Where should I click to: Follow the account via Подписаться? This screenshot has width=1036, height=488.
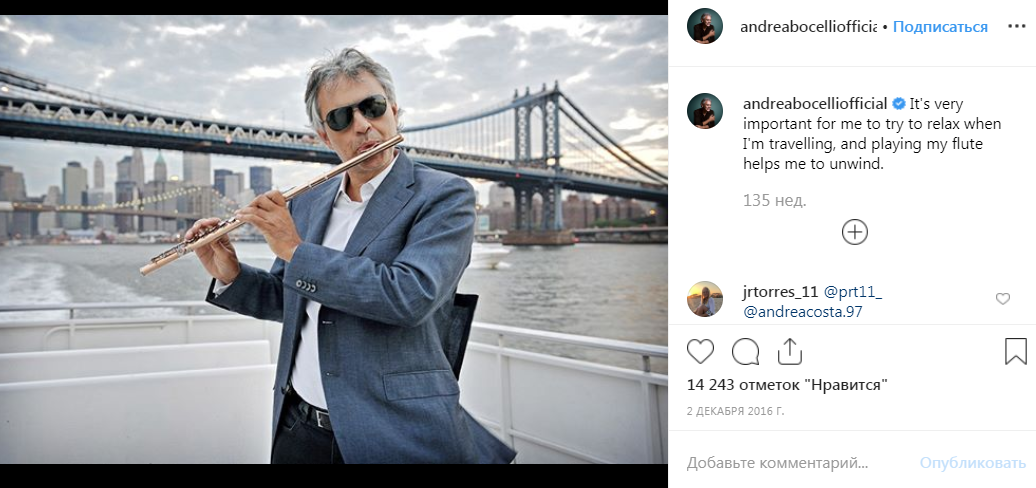pyautogui.click(x=940, y=27)
